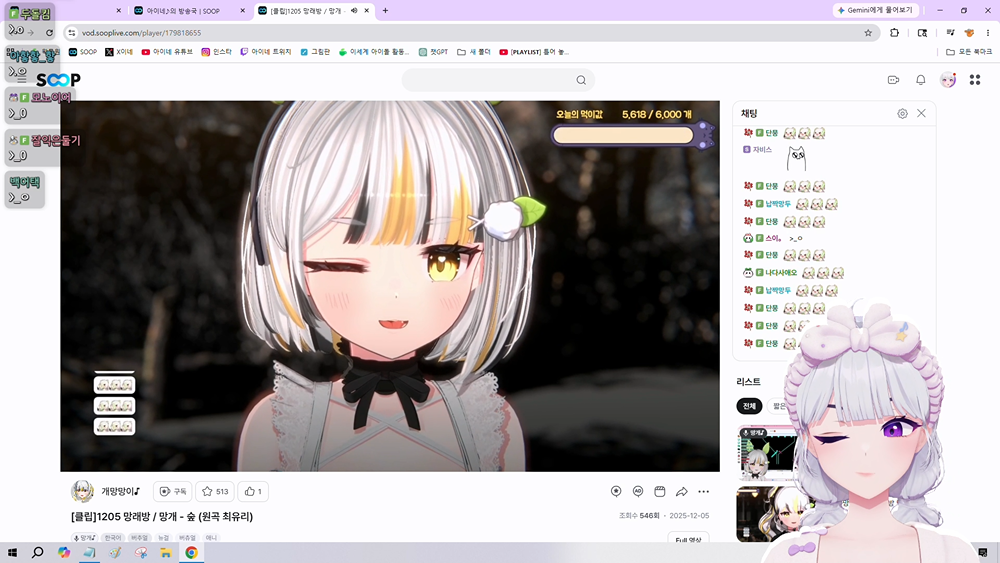Switch to the [클립]1205 망래방 browser tab
Screen dimensions: 1000x563
click(307, 11)
